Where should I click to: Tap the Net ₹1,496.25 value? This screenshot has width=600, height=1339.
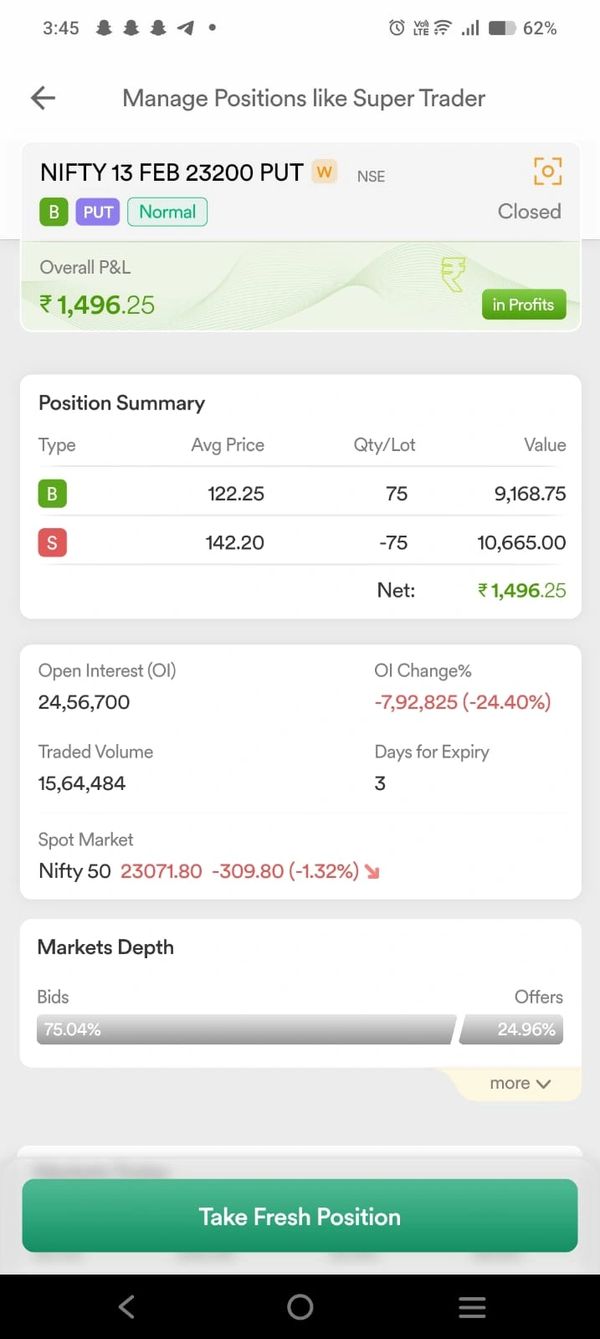click(522, 590)
